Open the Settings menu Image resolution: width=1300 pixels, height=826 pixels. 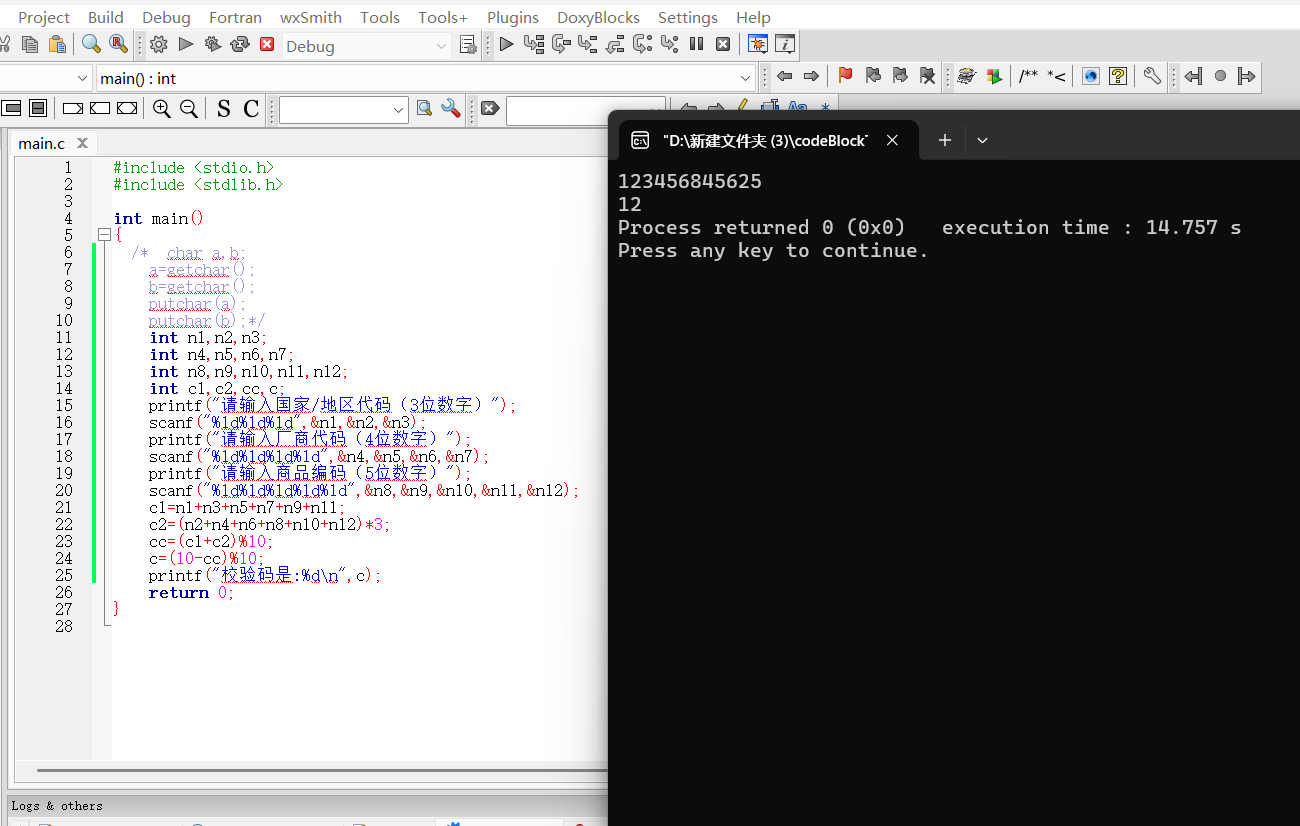coord(688,17)
